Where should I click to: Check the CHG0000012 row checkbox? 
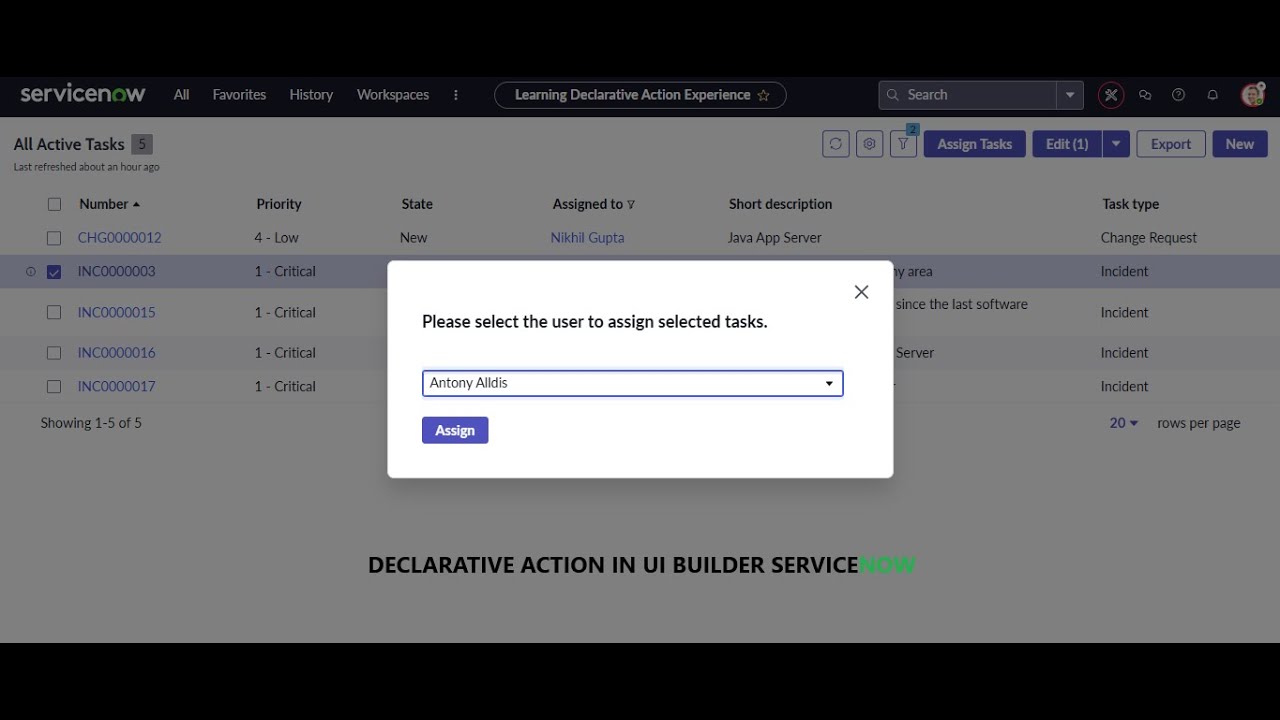pyautogui.click(x=54, y=238)
